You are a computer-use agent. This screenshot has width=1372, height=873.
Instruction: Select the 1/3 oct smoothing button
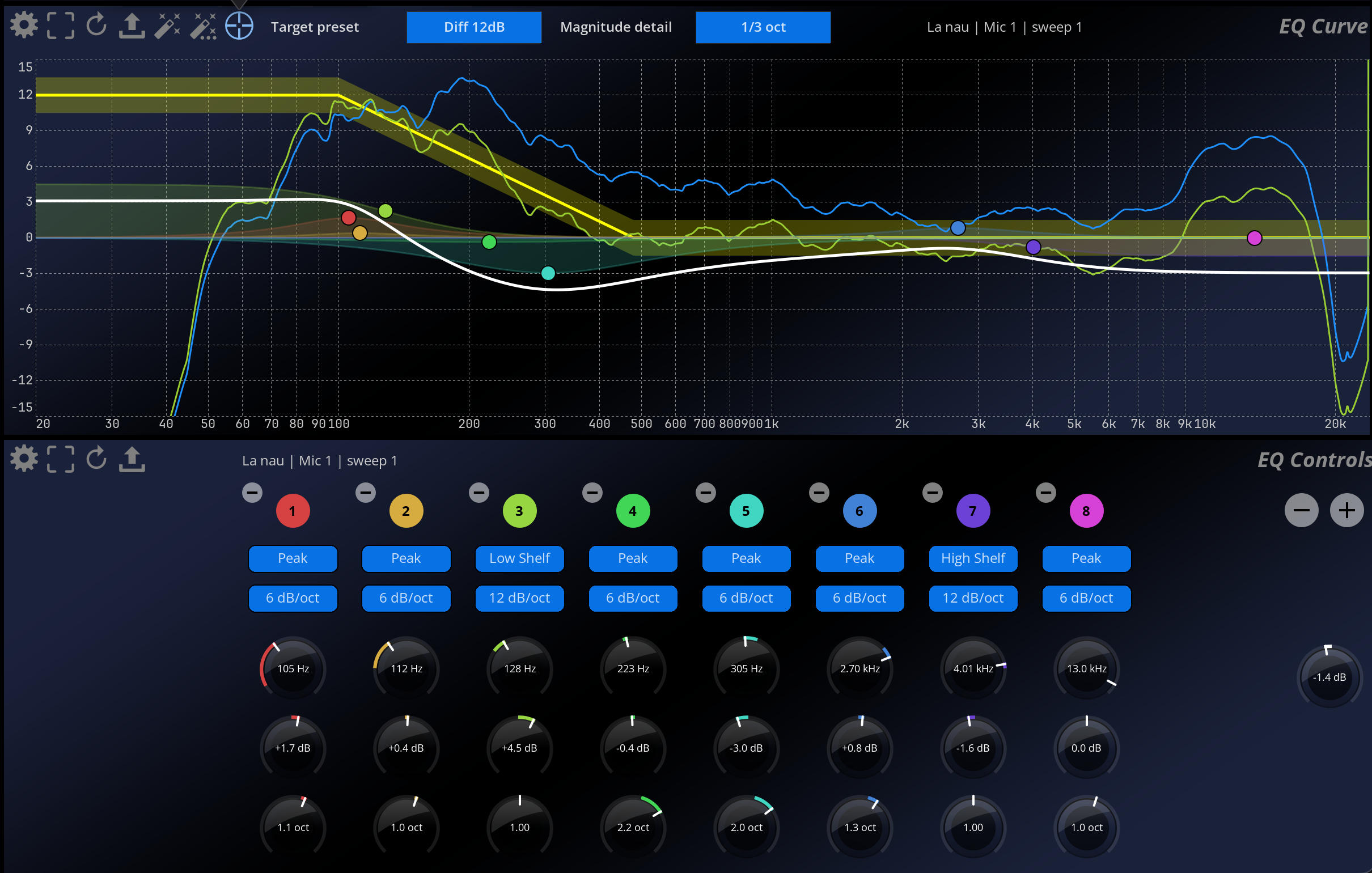(763, 27)
